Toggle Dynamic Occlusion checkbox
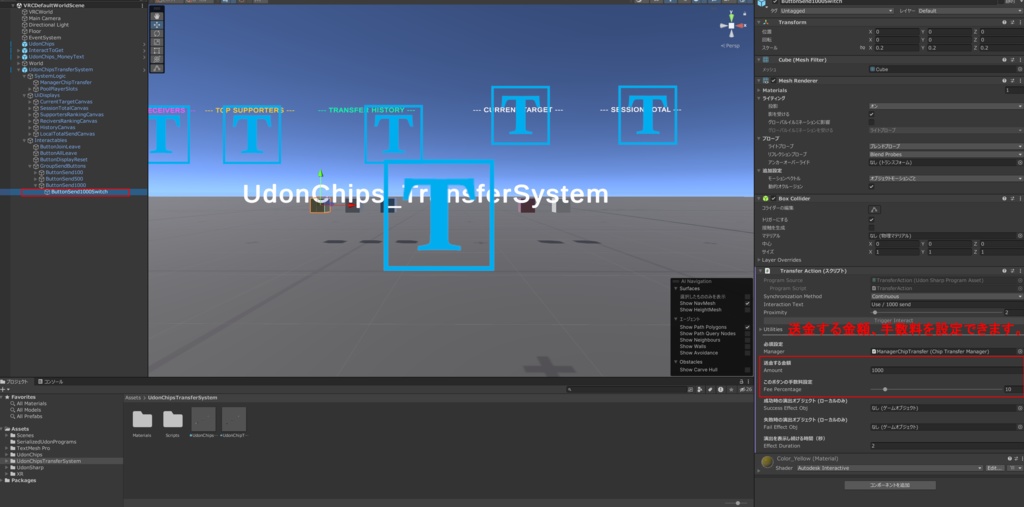This screenshot has width=1024, height=507. click(871, 186)
